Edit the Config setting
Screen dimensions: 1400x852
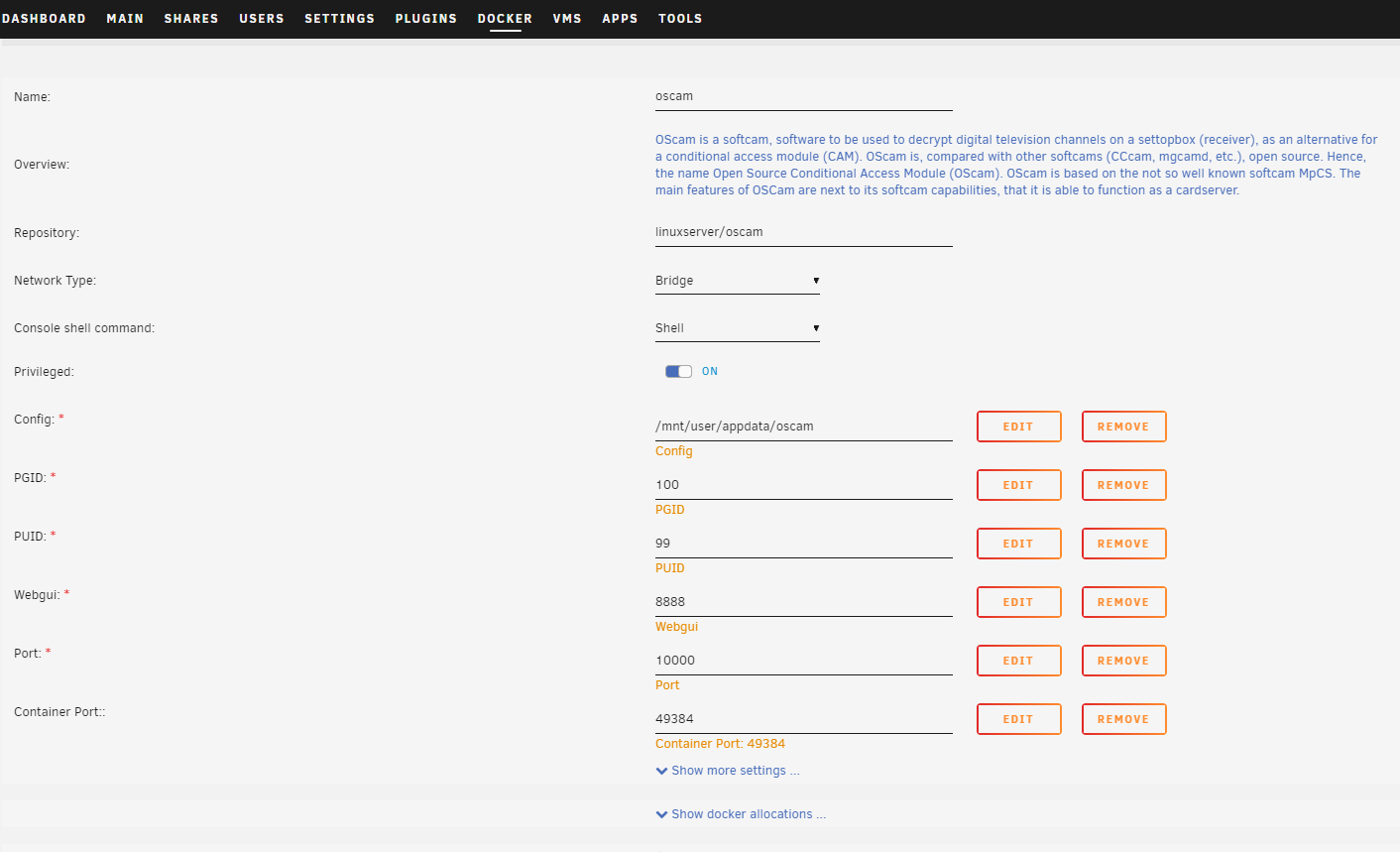[x=1018, y=427]
